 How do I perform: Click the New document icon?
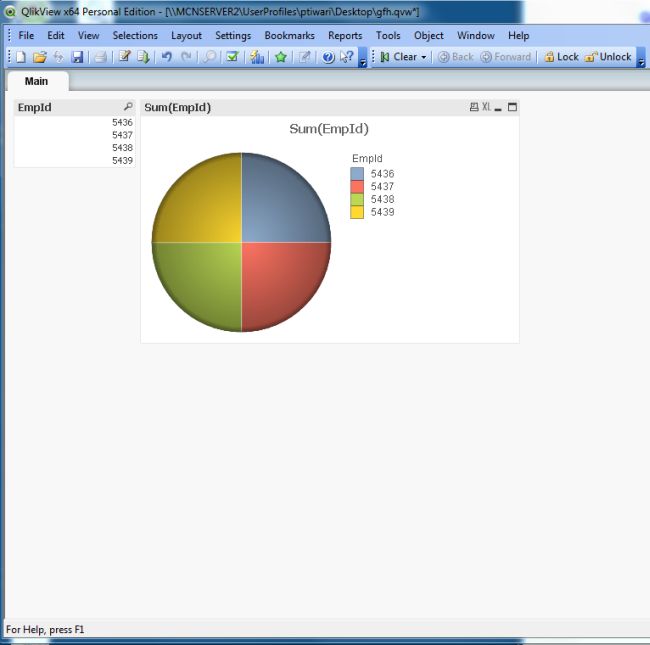(20, 57)
